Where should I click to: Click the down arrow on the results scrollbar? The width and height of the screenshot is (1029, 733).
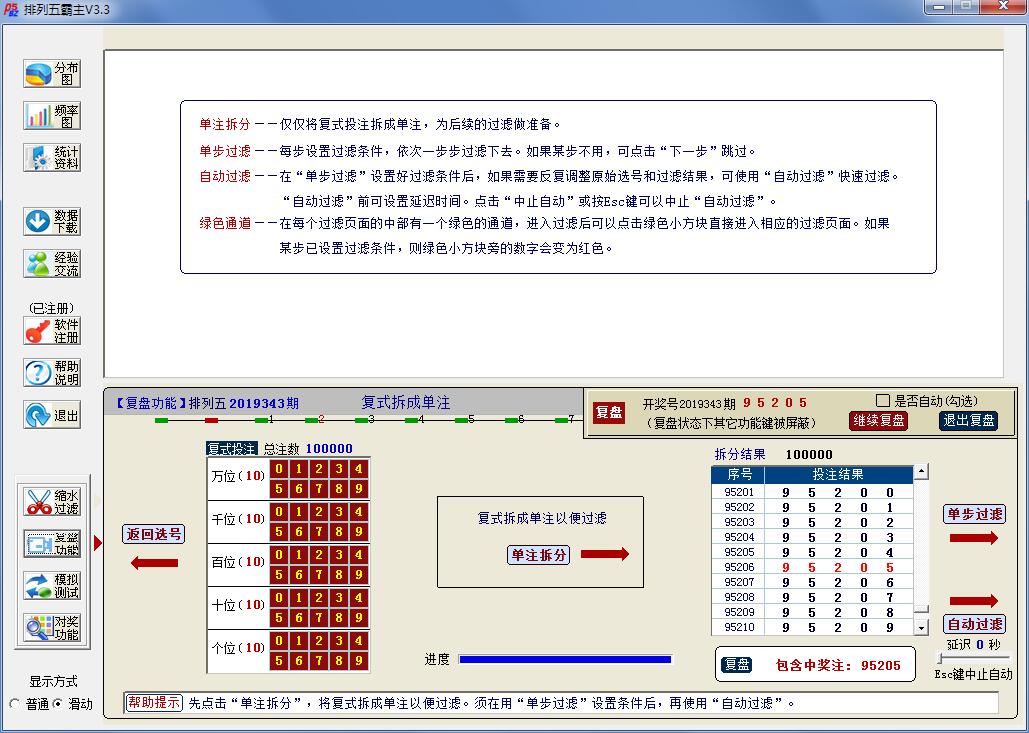click(920, 628)
